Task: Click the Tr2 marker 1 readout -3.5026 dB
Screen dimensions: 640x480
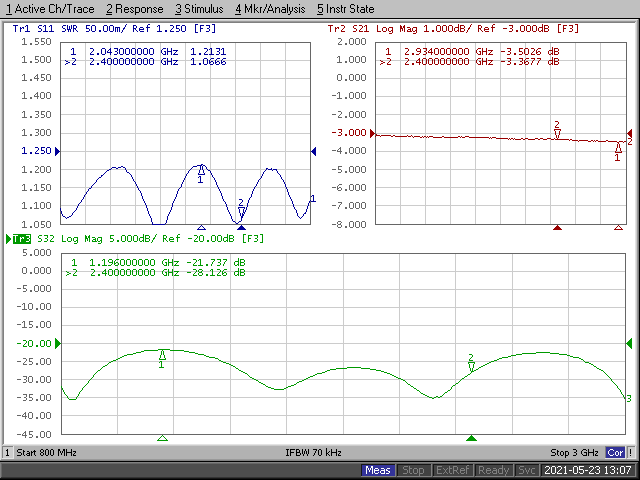Action: (530, 52)
